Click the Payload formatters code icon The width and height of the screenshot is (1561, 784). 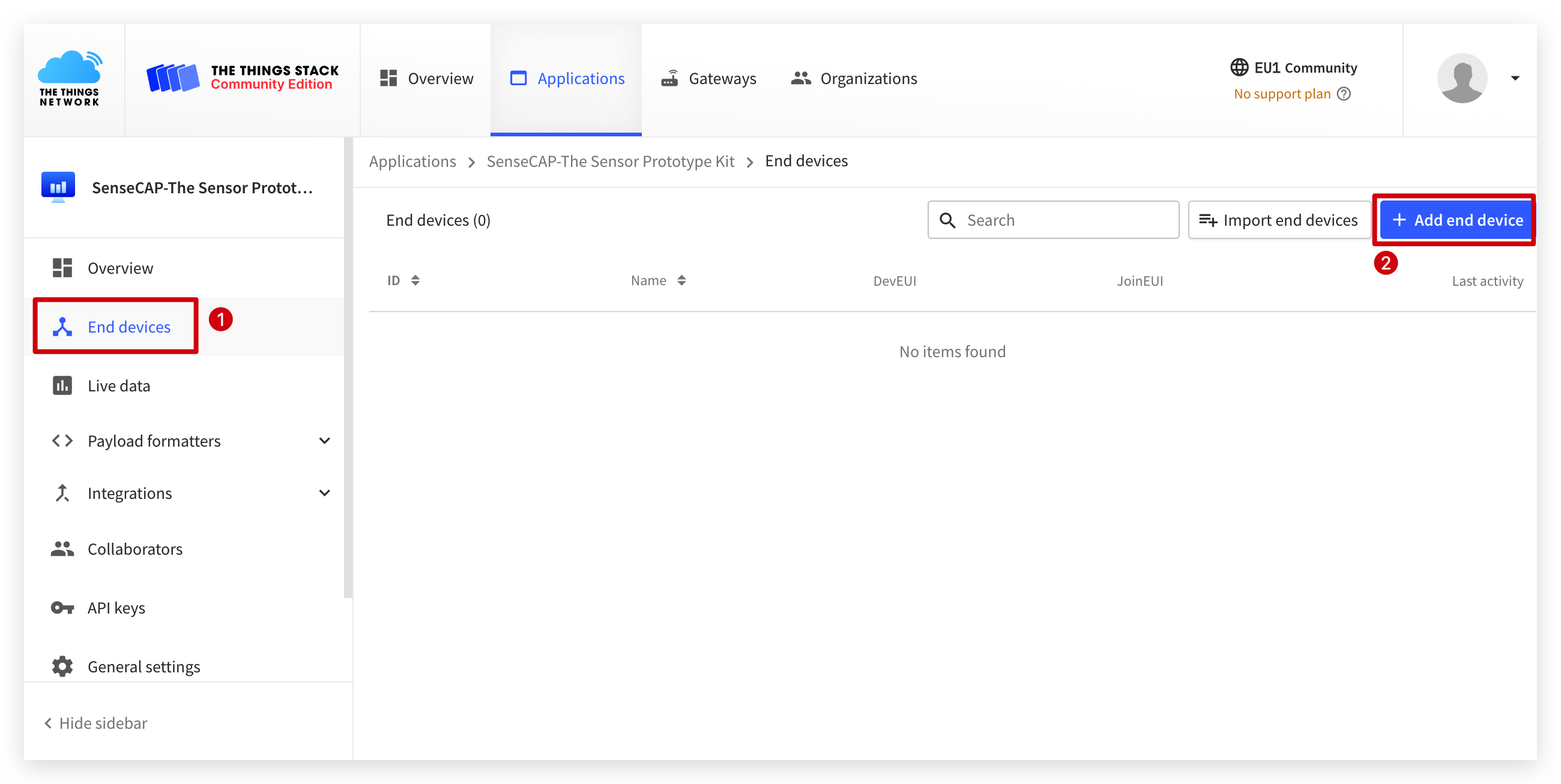point(62,441)
